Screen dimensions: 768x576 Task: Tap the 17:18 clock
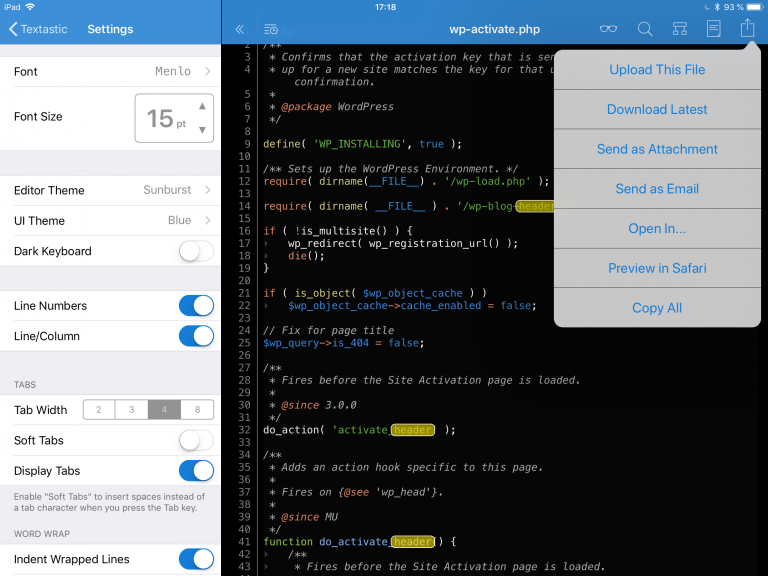pyautogui.click(x=385, y=7)
